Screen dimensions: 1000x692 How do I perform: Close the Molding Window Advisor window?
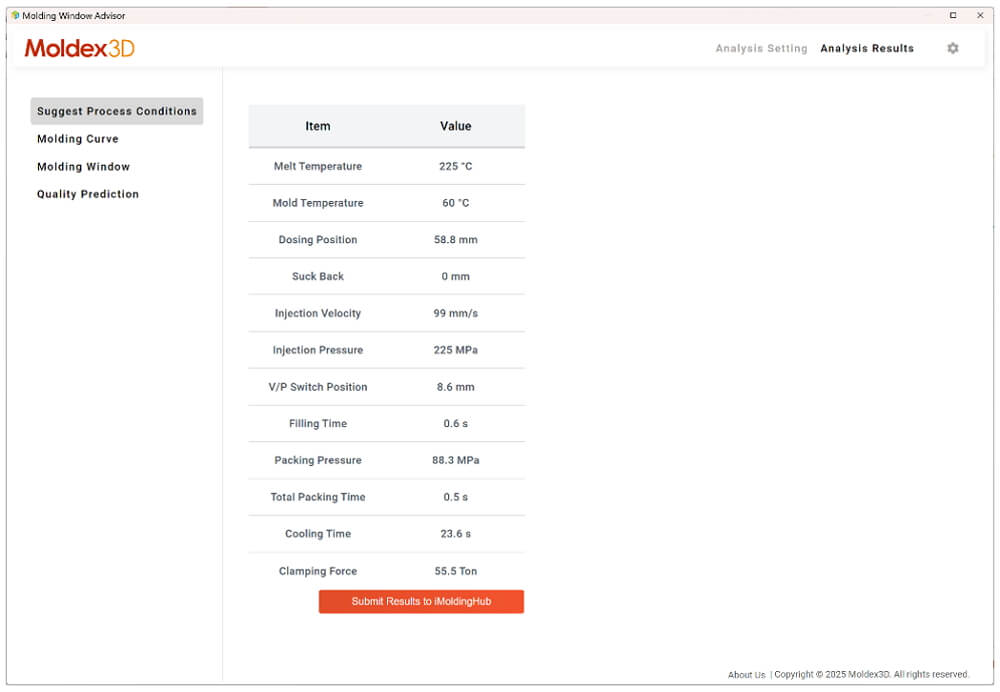[980, 15]
